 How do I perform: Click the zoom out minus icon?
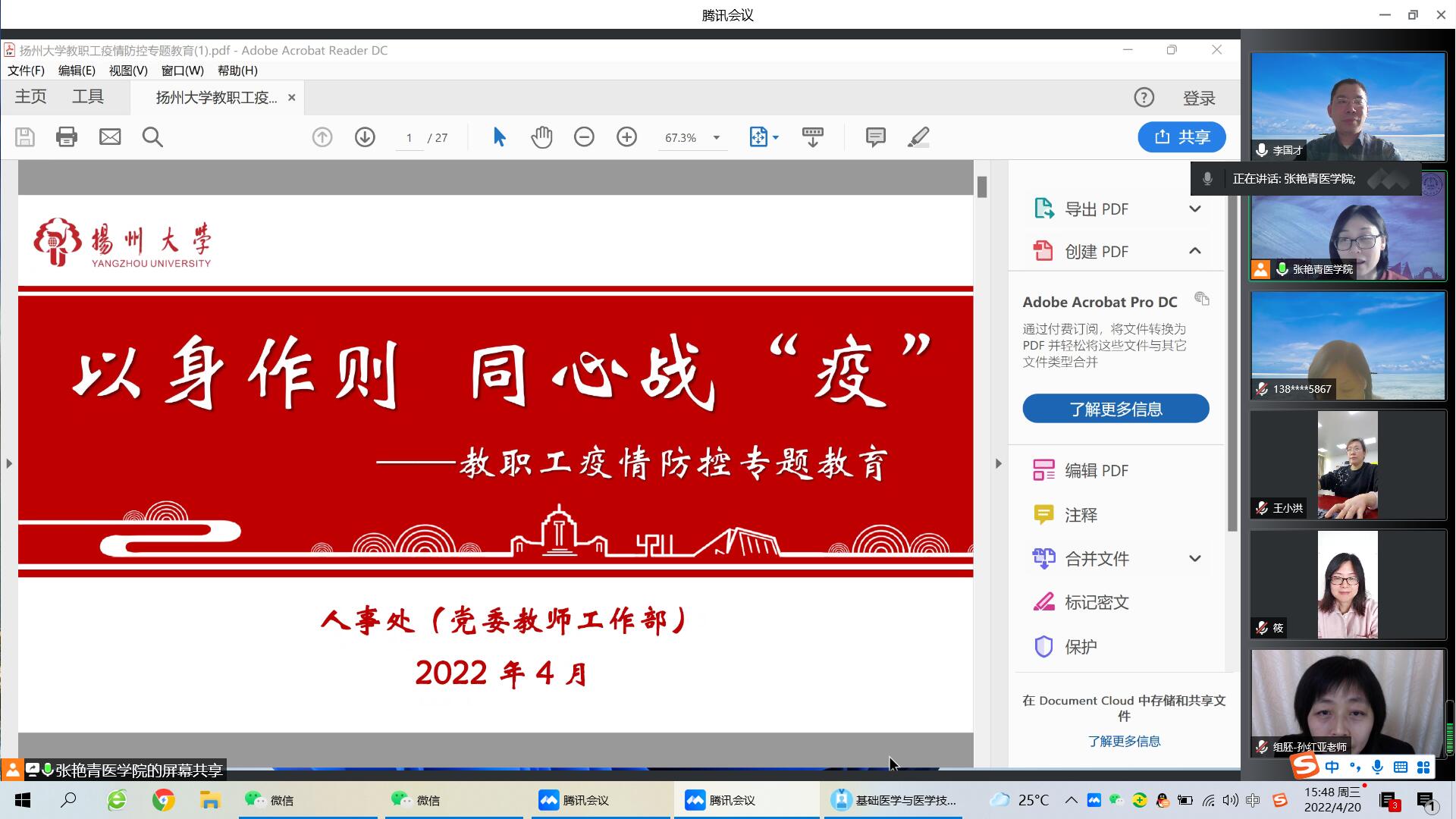coord(584,137)
